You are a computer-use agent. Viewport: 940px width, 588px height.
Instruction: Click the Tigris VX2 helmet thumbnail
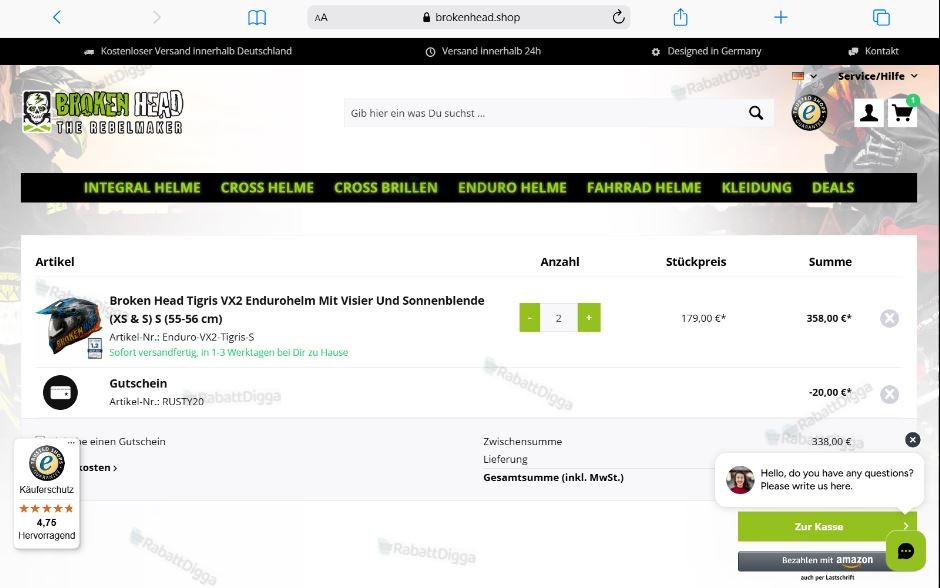pos(69,326)
